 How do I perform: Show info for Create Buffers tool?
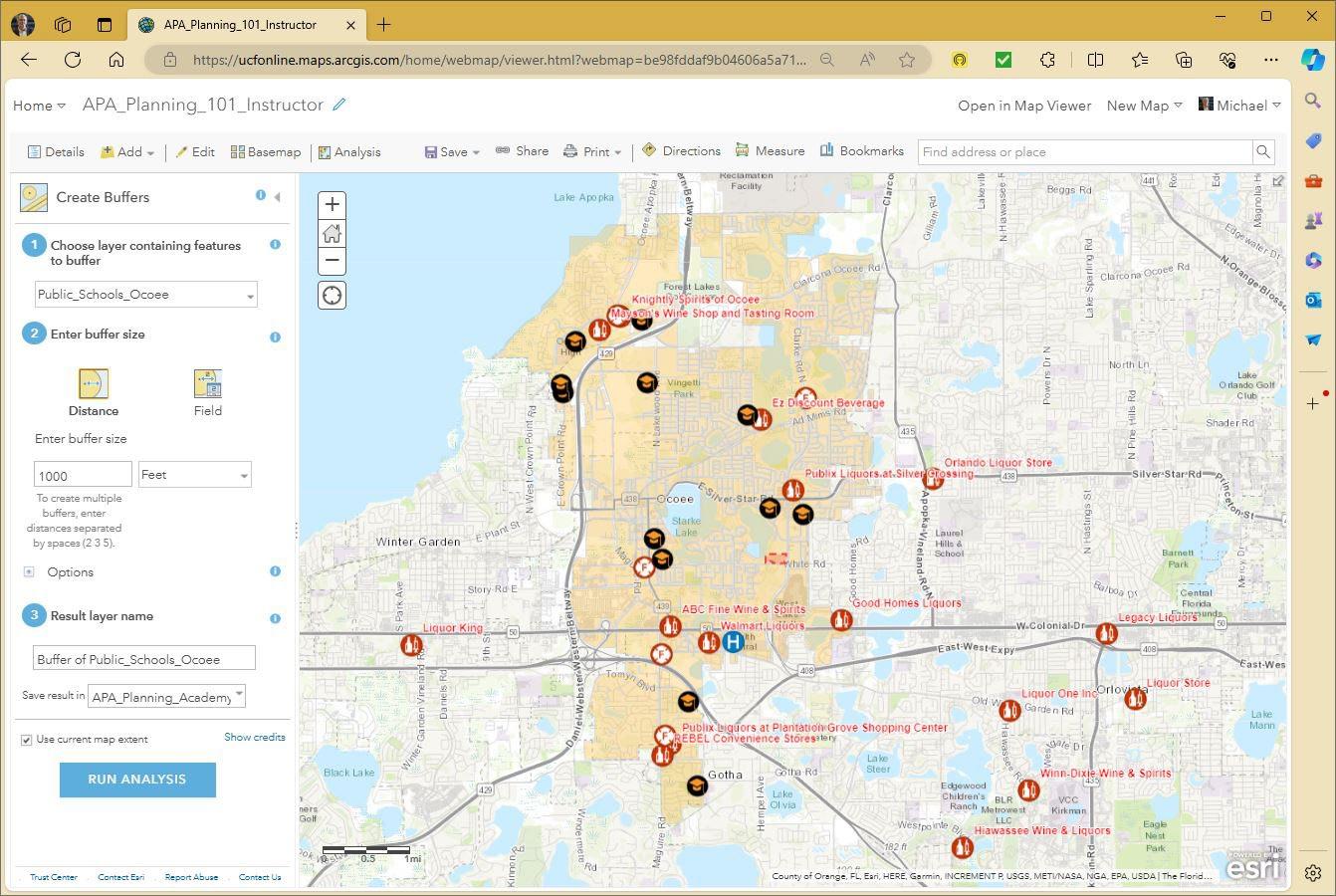pyautogui.click(x=261, y=195)
